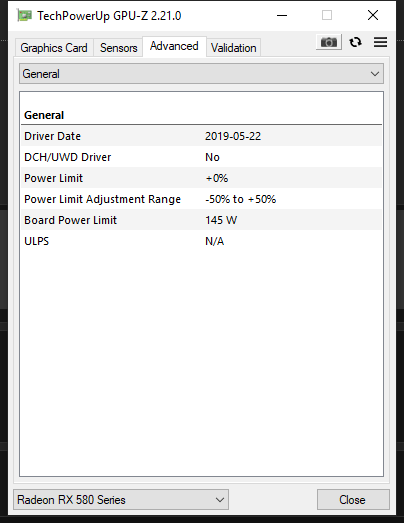The image size is (404, 523).
Task: Switch to the Sensors tab
Action: pos(118,48)
